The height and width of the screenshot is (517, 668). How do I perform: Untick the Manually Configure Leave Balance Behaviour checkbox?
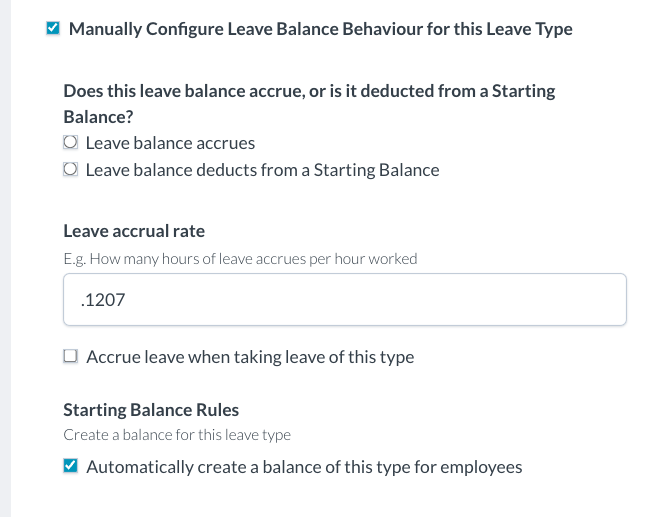53,29
